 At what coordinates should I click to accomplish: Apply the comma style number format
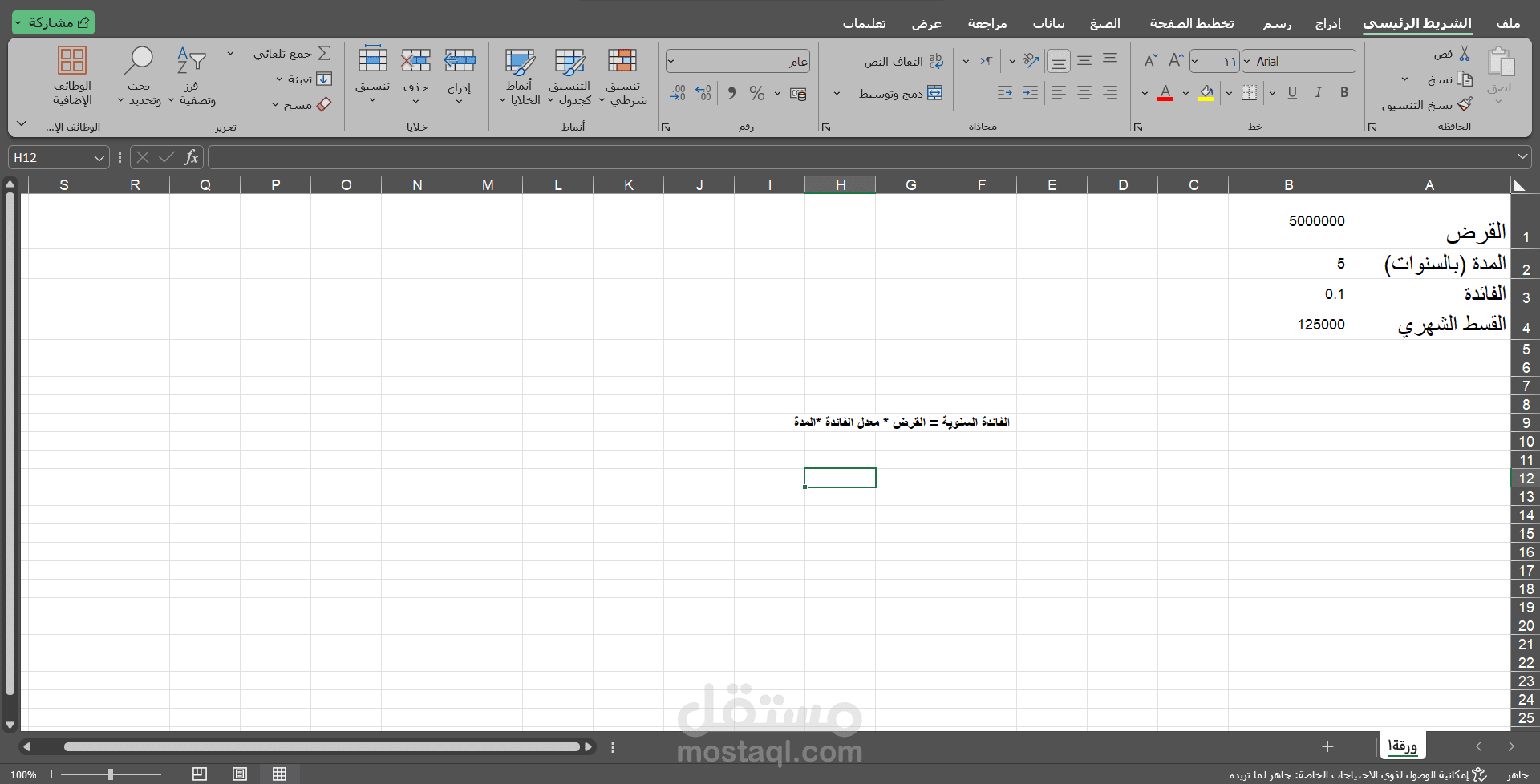point(731,93)
